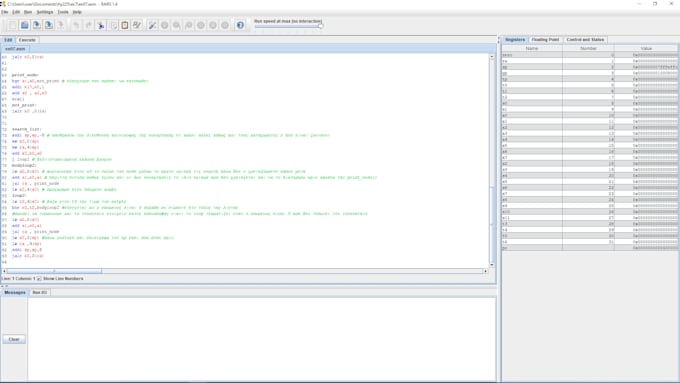Click the Copy toolbar icon
Screen dimensions: 680x383
[x=113, y=25]
